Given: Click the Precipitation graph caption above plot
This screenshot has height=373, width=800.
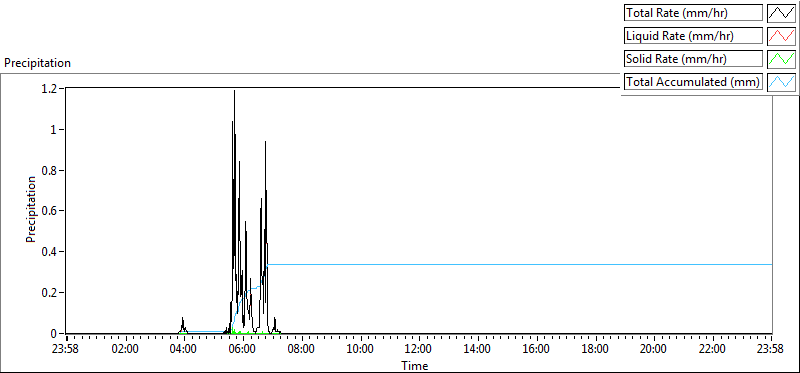Looking at the screenshot, I should click(38, 63).
